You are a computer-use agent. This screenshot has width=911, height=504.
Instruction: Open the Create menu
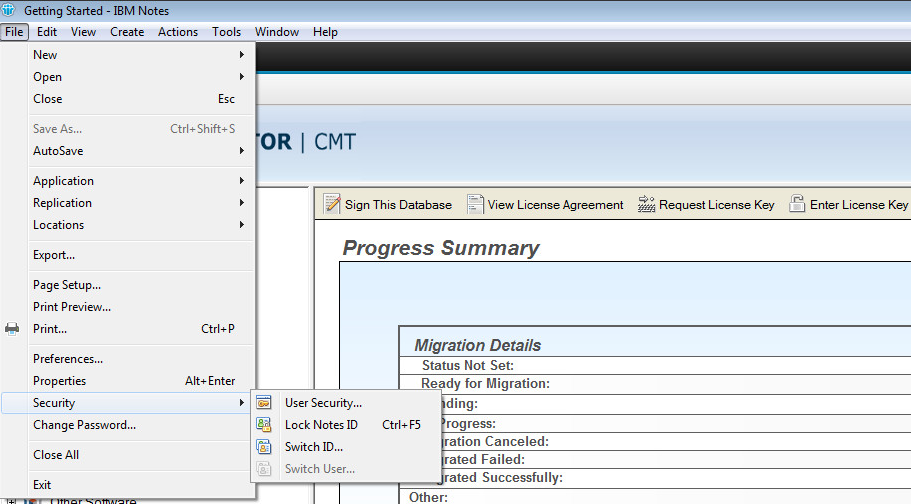pyautogui.click(x=127, y=32)
